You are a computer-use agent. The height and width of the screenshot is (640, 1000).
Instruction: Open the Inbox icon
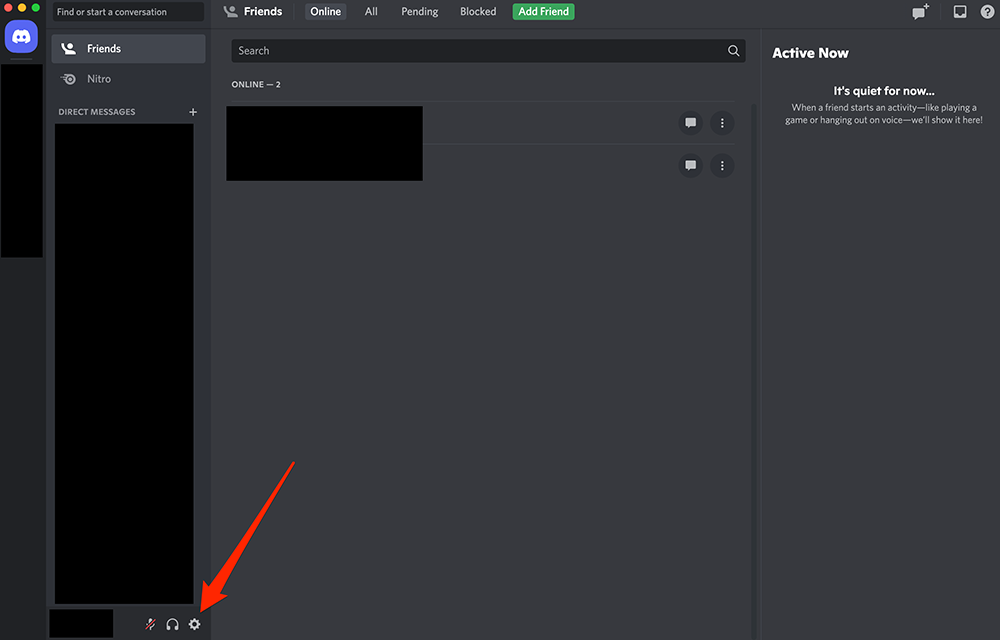point(960,12)
